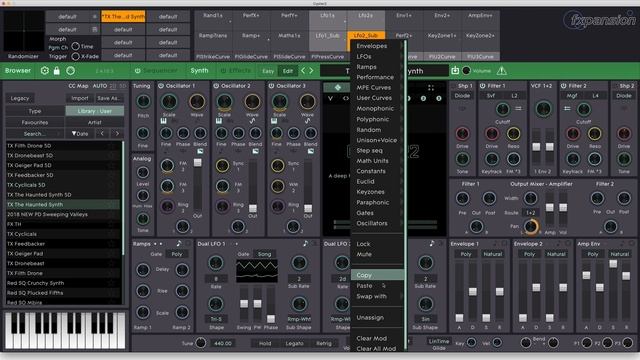
Task: Toggle Filter 1 power icon
Action: tap(482, 86)
